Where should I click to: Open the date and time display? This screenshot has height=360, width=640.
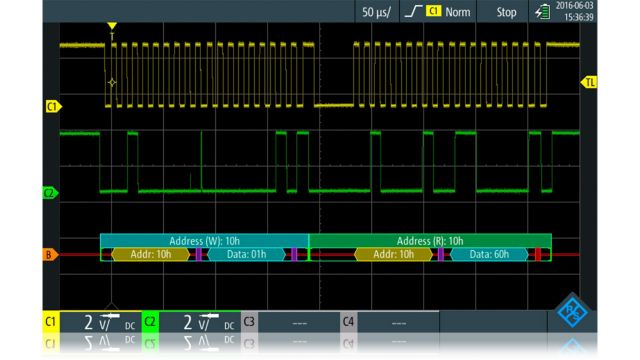(x=574, y=11)
